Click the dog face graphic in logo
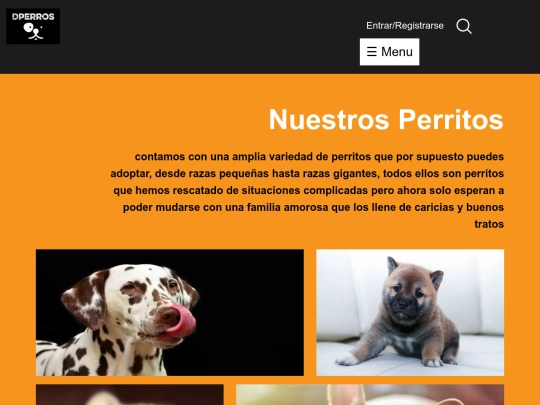540x405 pixels. pyautogui.click(x=33, y=31)
